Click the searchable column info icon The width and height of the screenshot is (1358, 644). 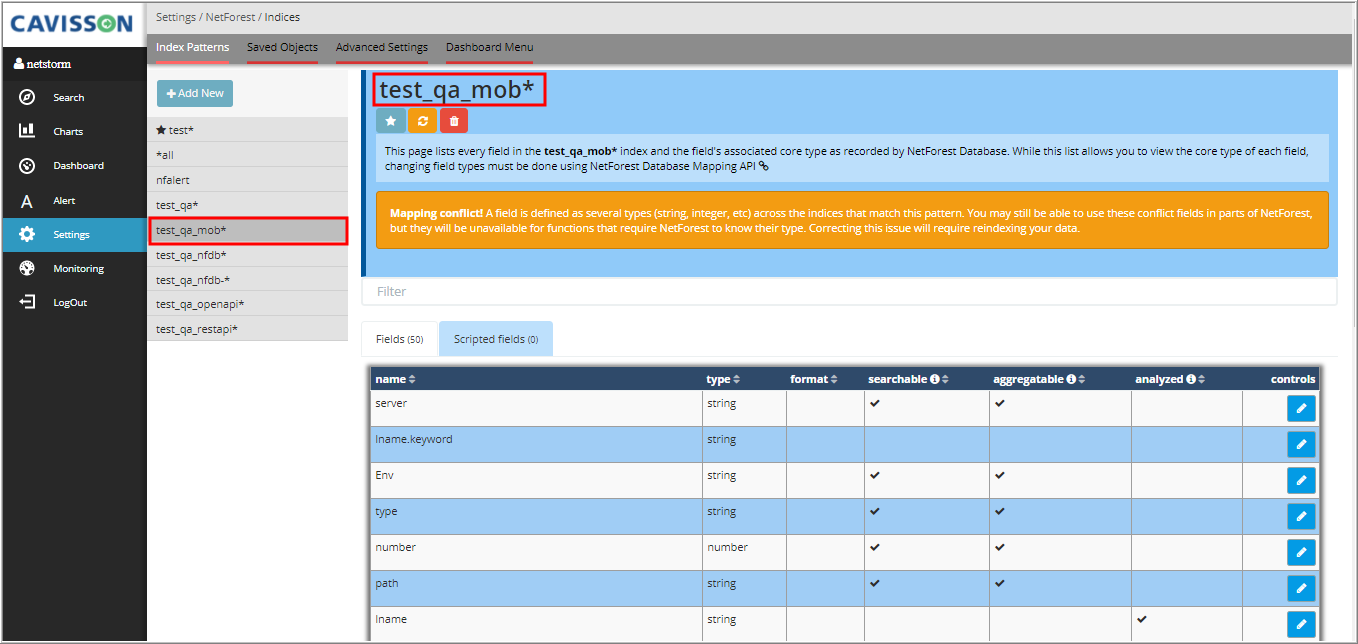(x=935, y=380)
